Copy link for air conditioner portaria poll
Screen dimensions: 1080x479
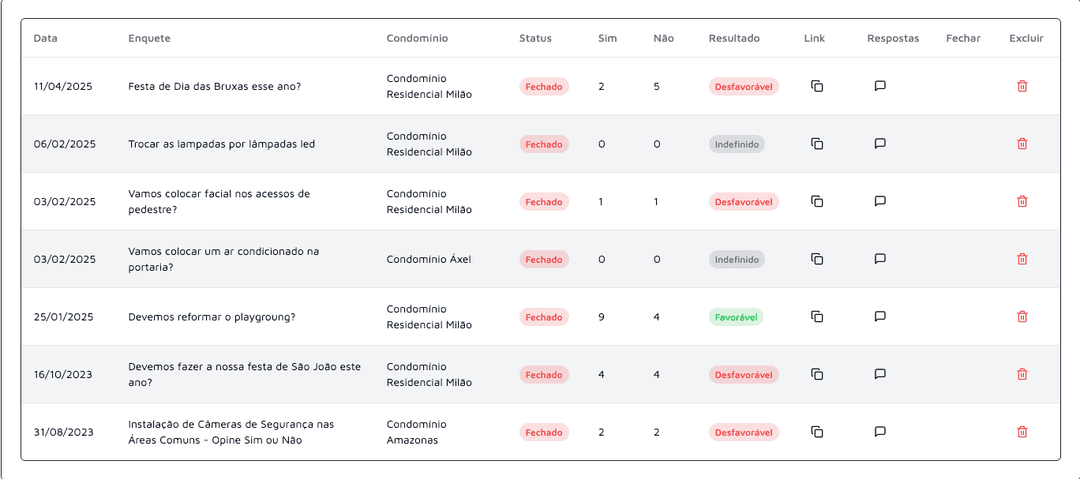[x=817, y=259]
